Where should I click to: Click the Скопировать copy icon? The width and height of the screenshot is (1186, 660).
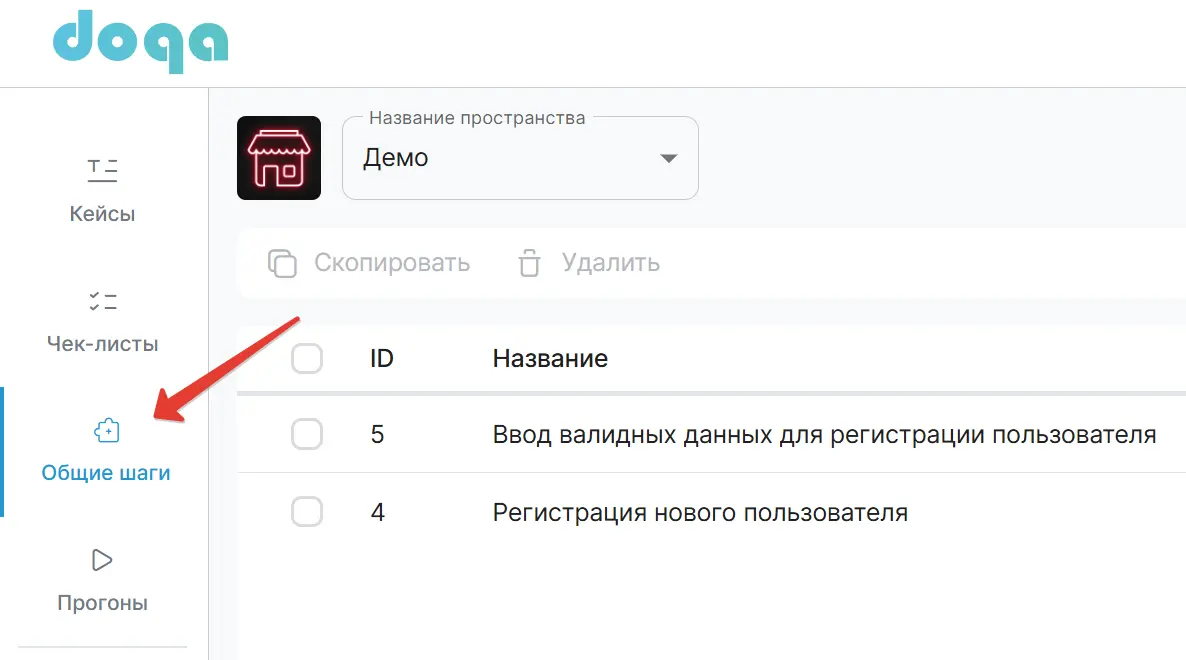pos(282,263)
